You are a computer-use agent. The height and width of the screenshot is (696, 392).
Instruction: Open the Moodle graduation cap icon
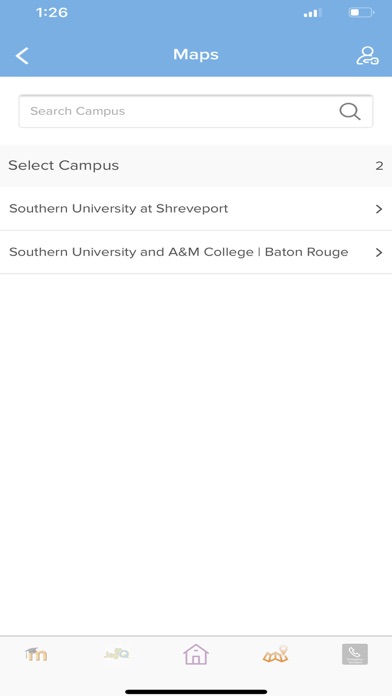[x=36, y=654]
